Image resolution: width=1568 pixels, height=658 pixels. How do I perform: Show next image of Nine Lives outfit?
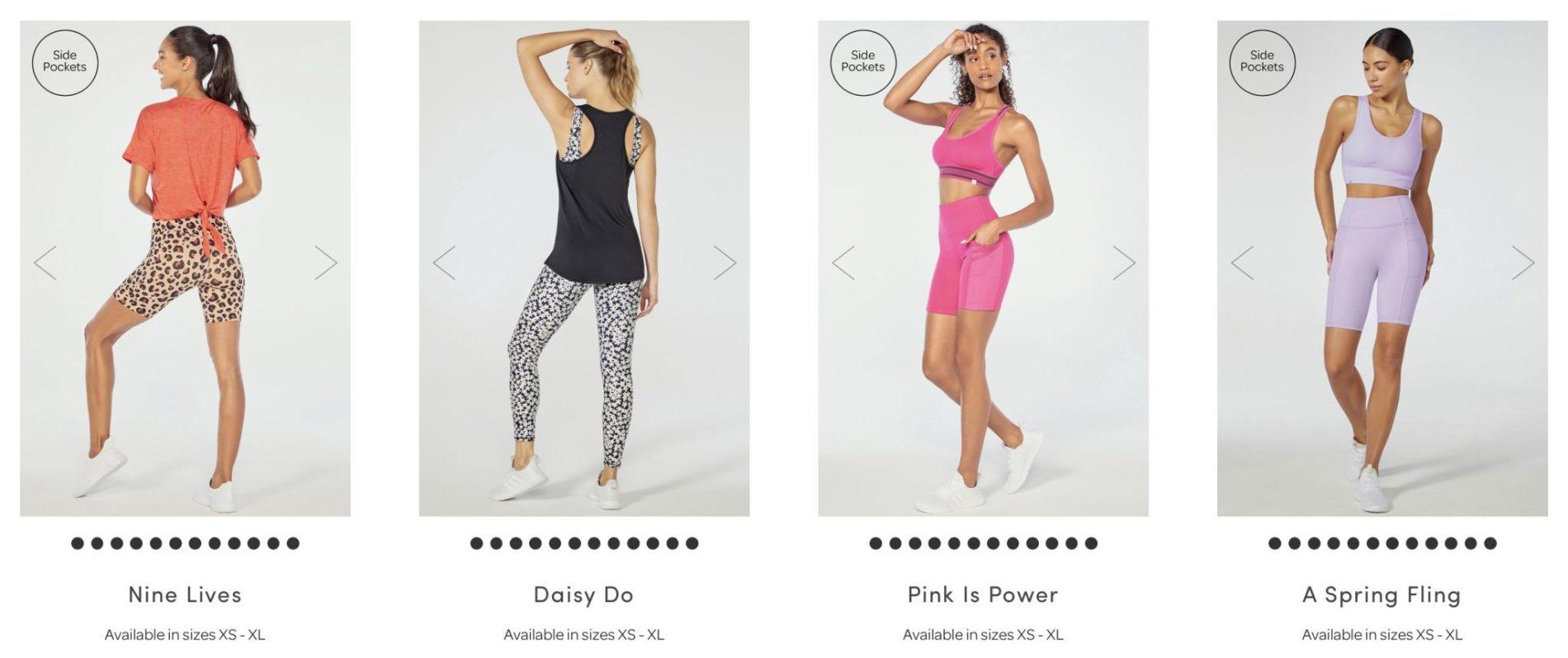click(326, 263)
